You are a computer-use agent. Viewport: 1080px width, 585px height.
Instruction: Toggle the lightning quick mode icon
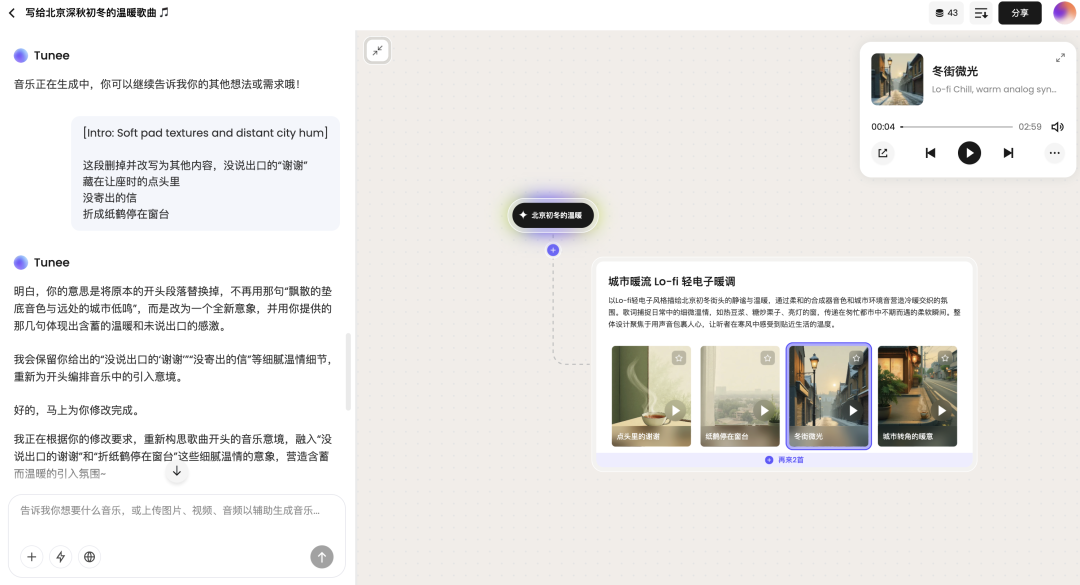[61, 557]
